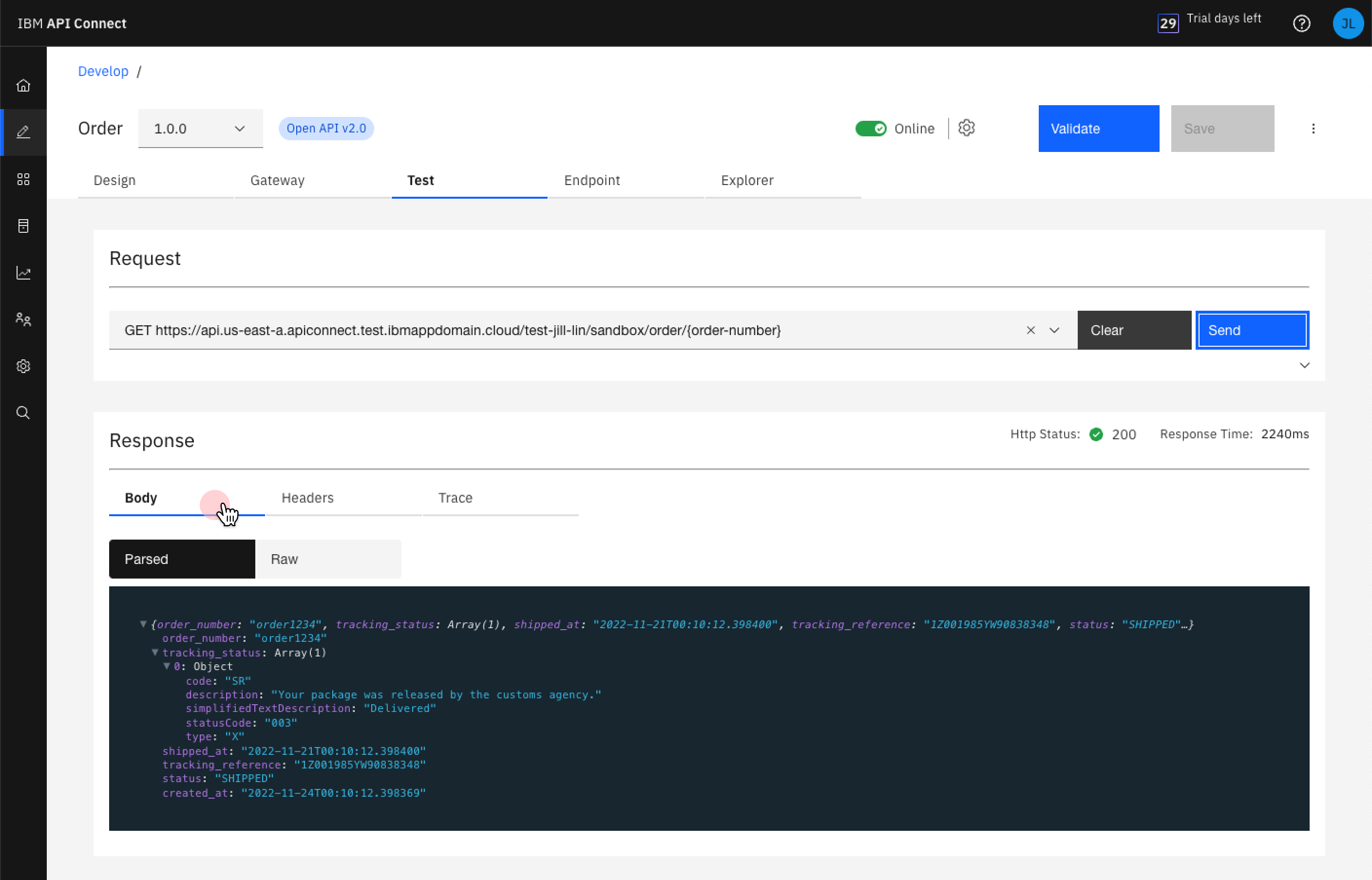The height and width of the screenshot is (880, 1372).
Task: Switch response view to Raw
Action: (x=327, y=559)
